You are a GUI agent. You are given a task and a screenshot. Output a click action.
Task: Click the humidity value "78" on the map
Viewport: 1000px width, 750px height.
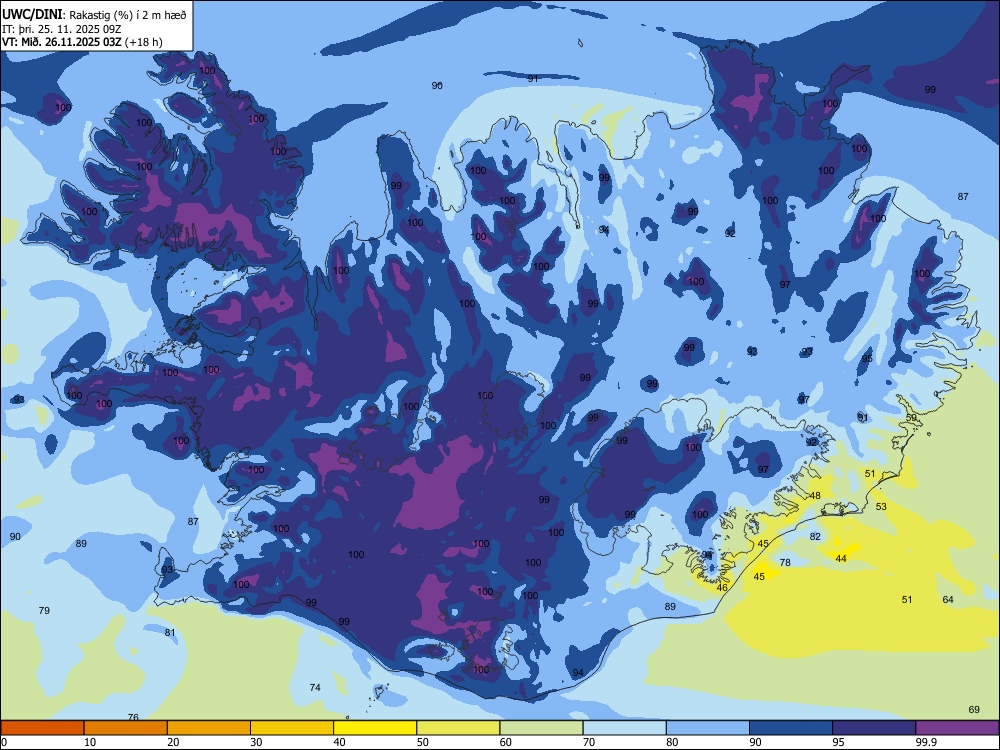785,562
